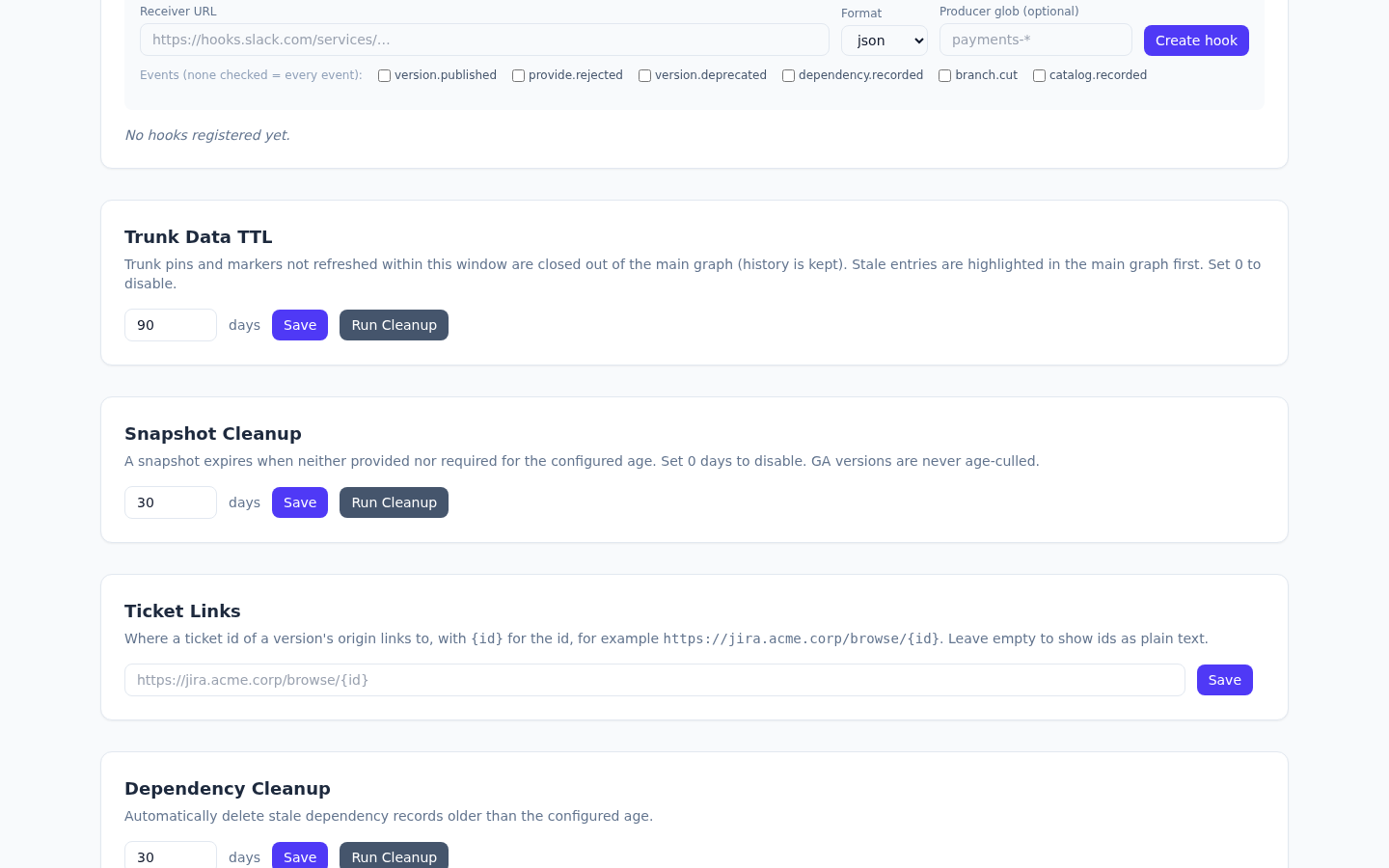Click the Receiver URL input field
Viewport: 1389px width, 868px height.
484,40
